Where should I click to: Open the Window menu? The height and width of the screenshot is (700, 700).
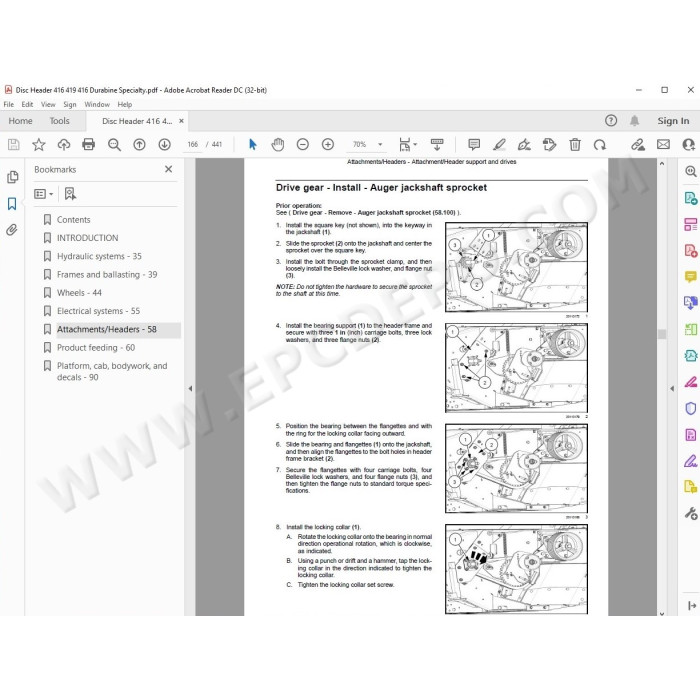[x=97, y=104]
